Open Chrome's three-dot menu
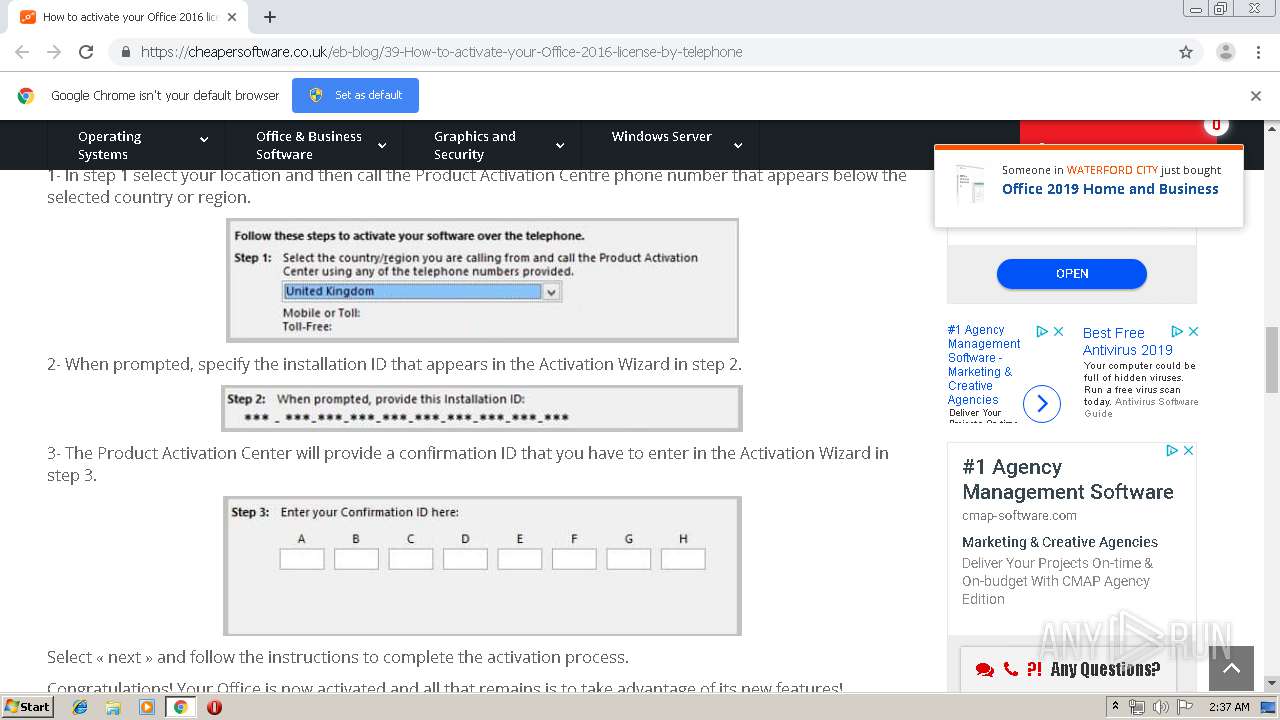Screen dimensions: 1280x720 pos(1259,52)
